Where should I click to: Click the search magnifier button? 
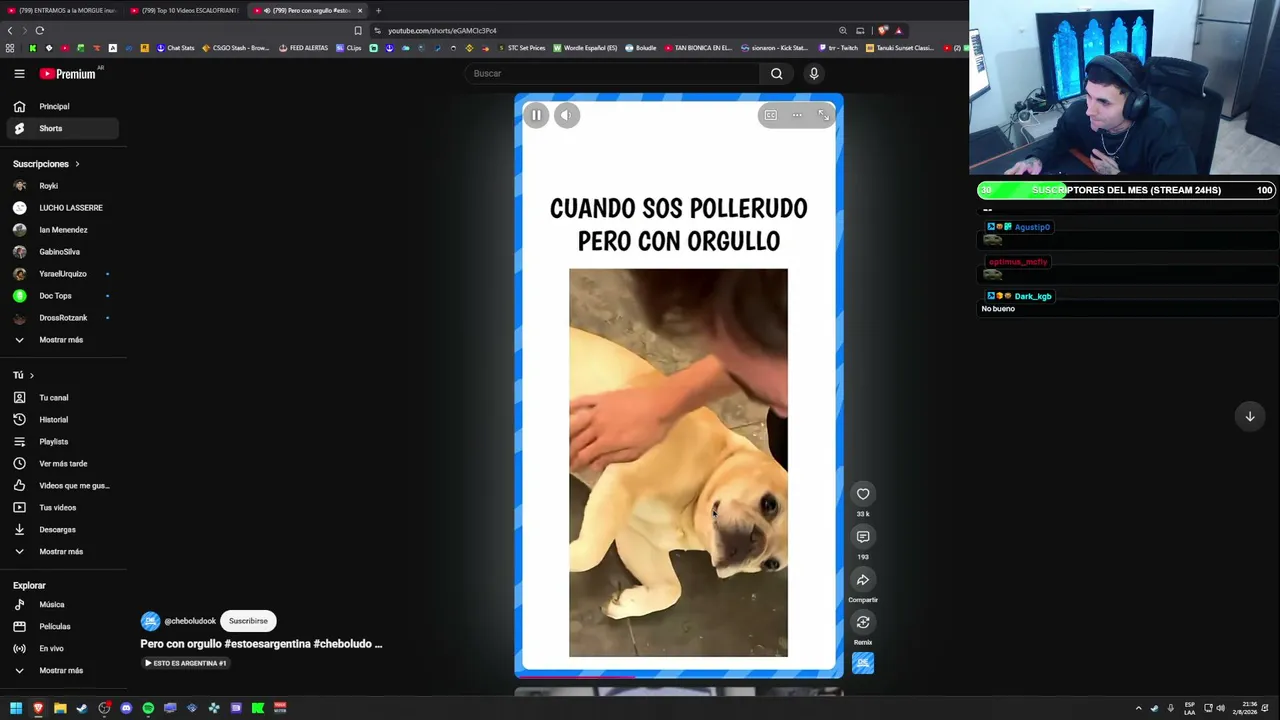(x=776, y=73)
